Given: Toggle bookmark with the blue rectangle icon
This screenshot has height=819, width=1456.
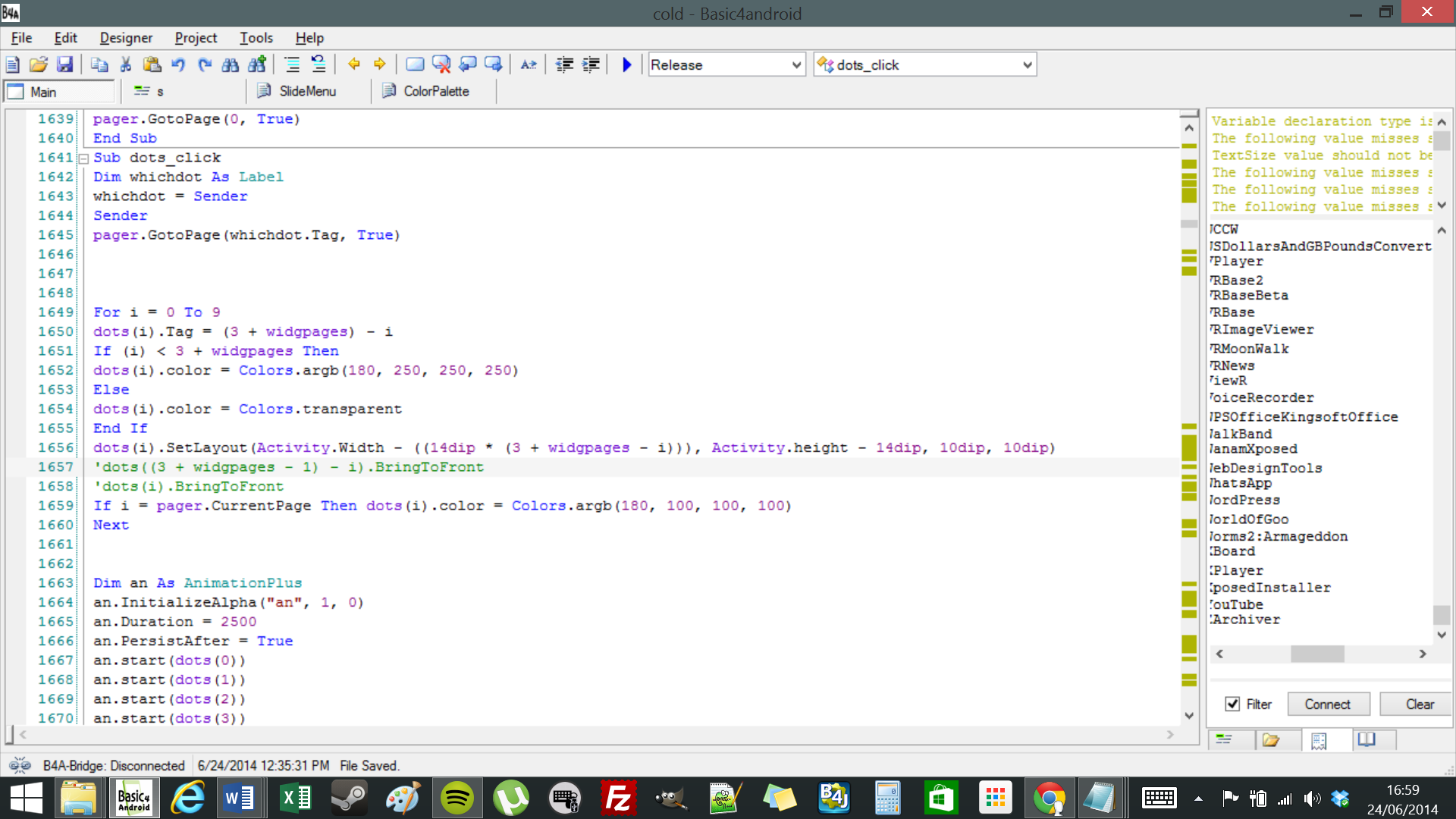Looking at the screenshot, I should [x=415, y=64].
